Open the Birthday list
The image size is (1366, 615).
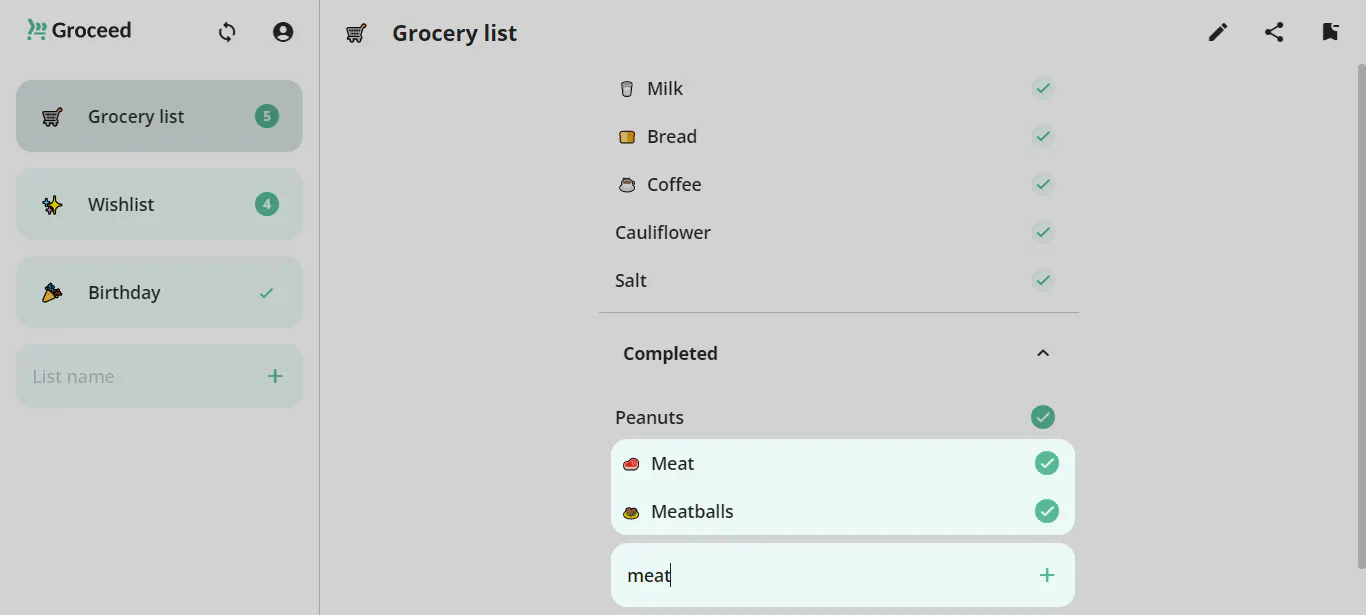coord(159,292)
